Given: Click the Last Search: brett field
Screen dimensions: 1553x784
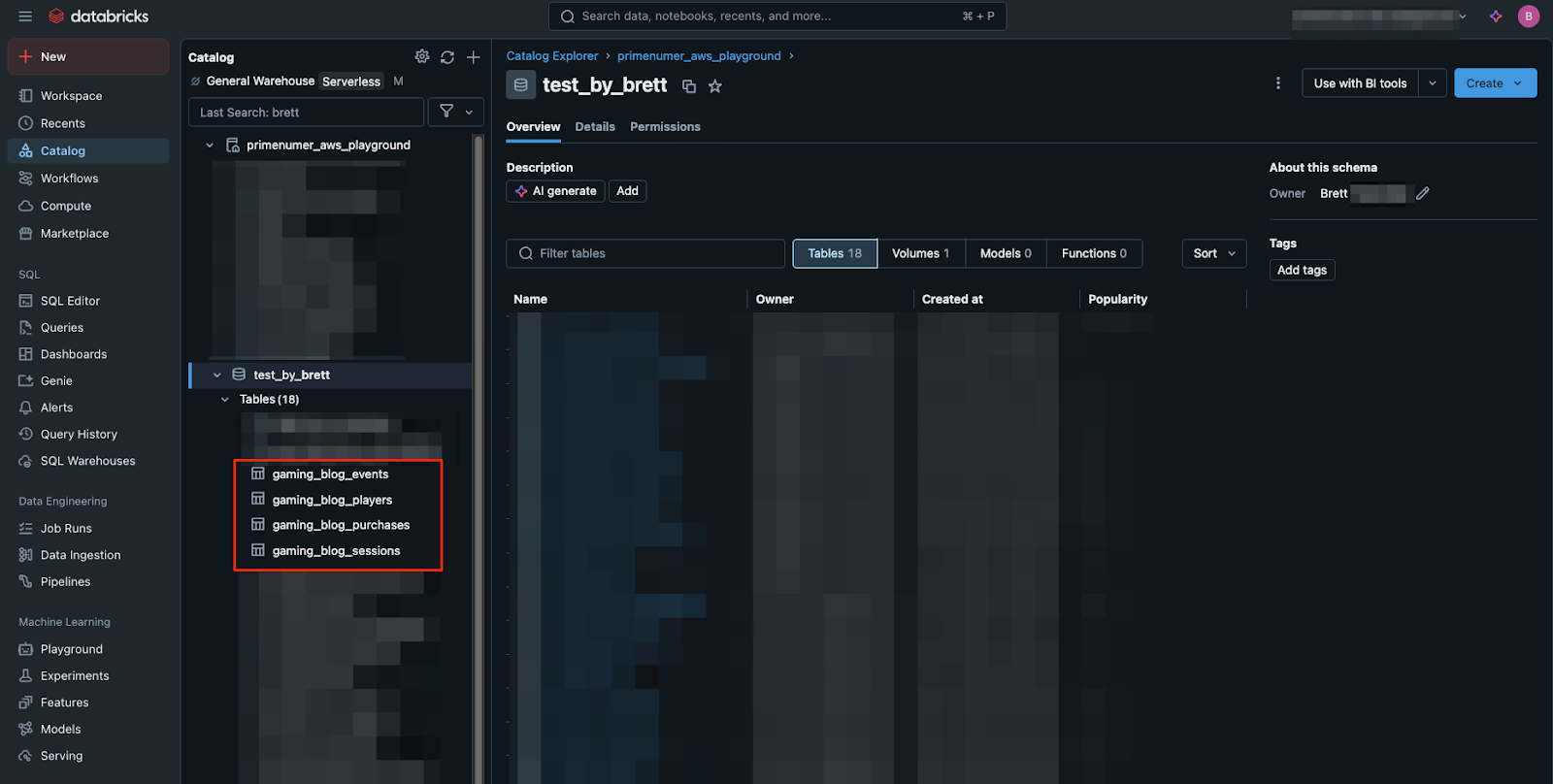Looking at the screenshot, I should 306,113.
